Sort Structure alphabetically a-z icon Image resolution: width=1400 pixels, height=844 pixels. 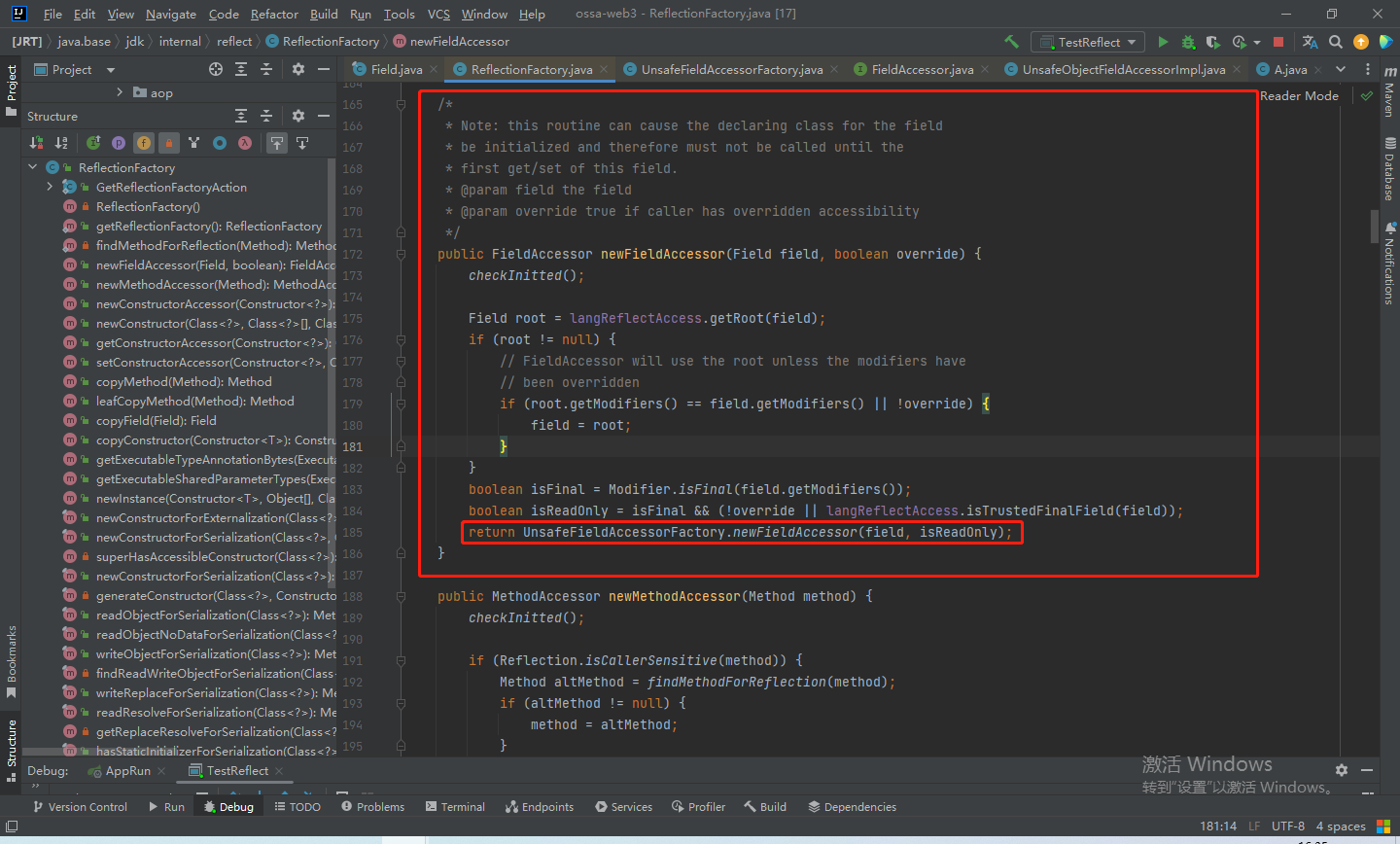pos(61,143)
